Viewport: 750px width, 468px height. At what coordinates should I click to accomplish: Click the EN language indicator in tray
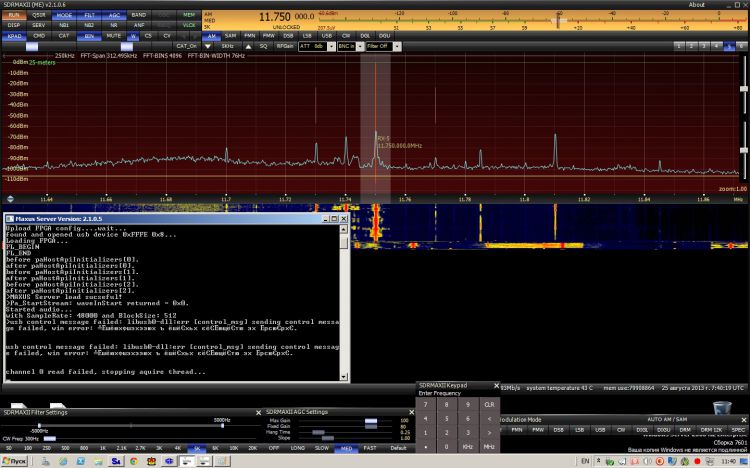pos(585,461)
